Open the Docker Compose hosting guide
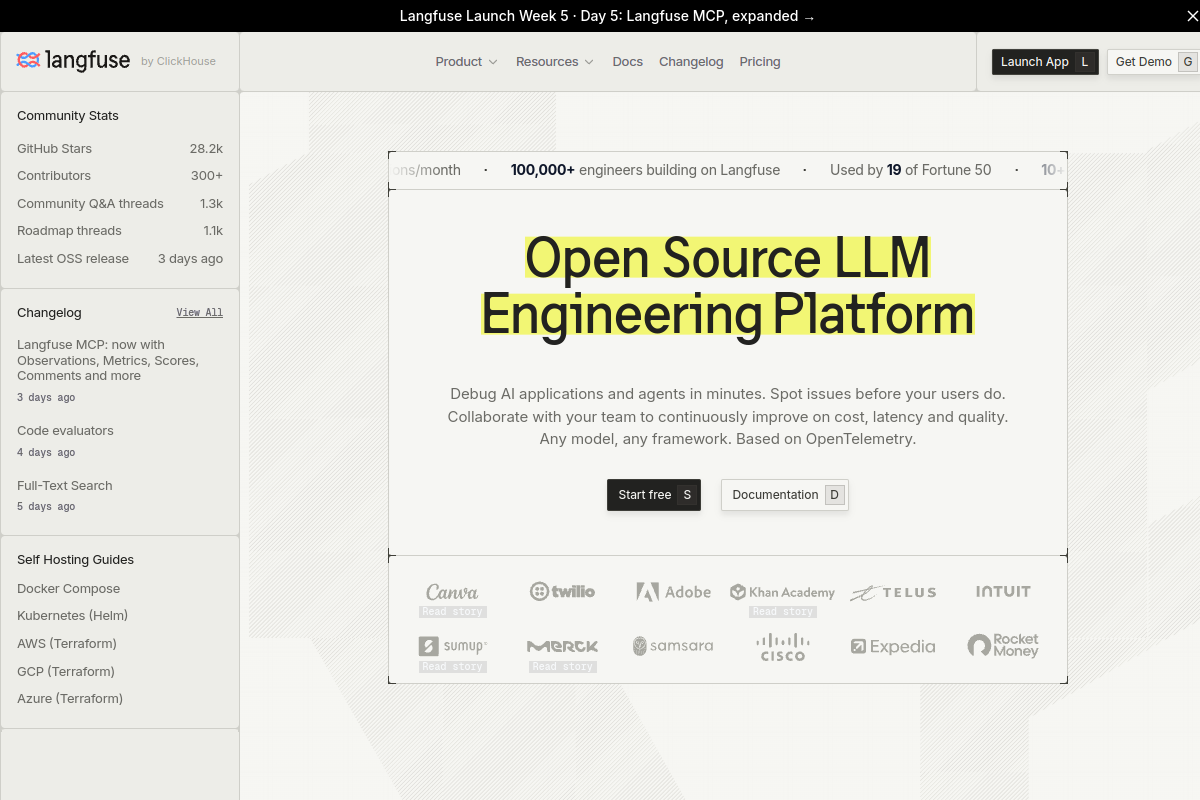This screenshot has width=1200, height=800. [68, 588]
